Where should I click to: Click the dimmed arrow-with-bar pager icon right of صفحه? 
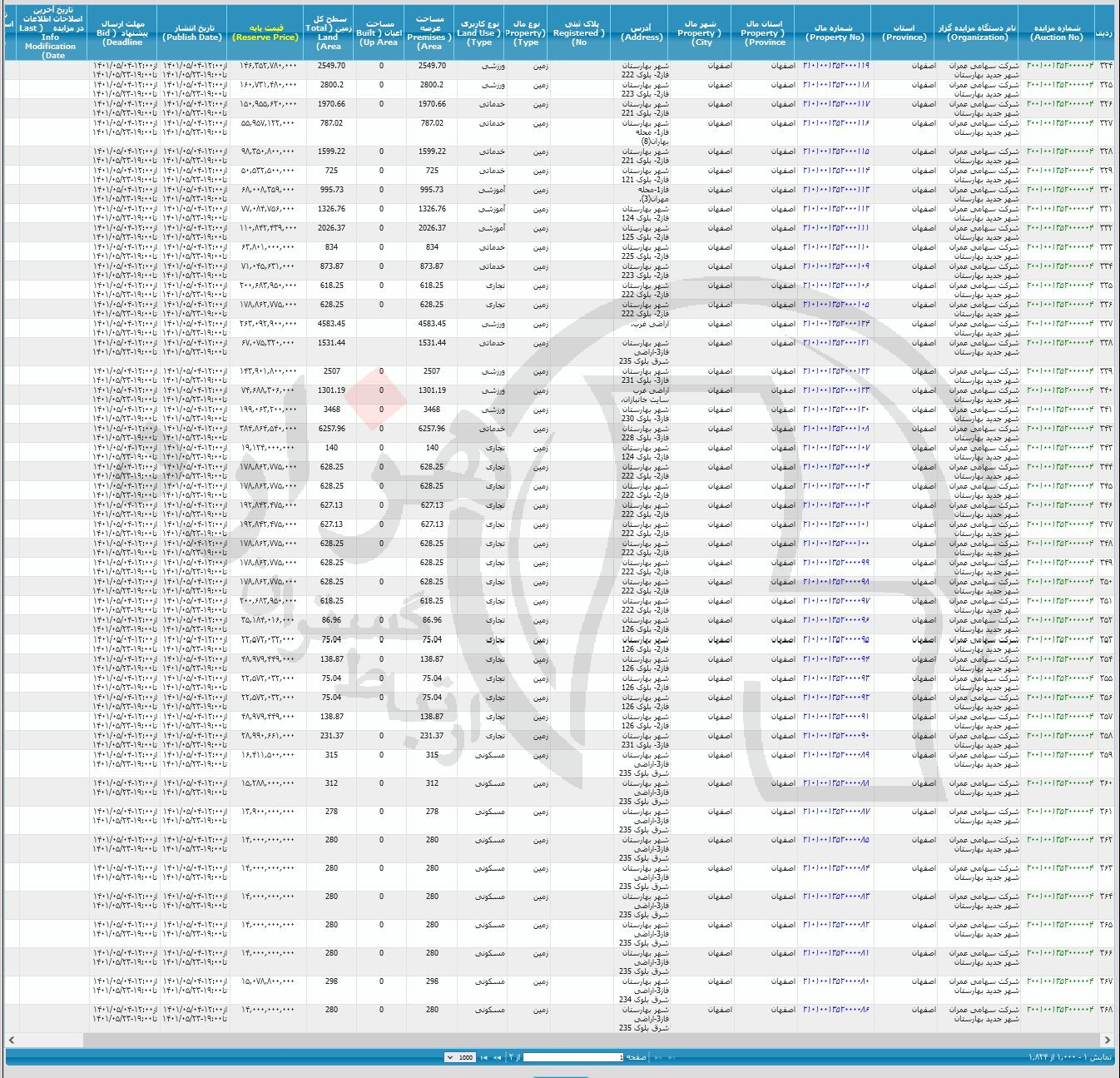pyautogui.click(x=672, y=1057)
